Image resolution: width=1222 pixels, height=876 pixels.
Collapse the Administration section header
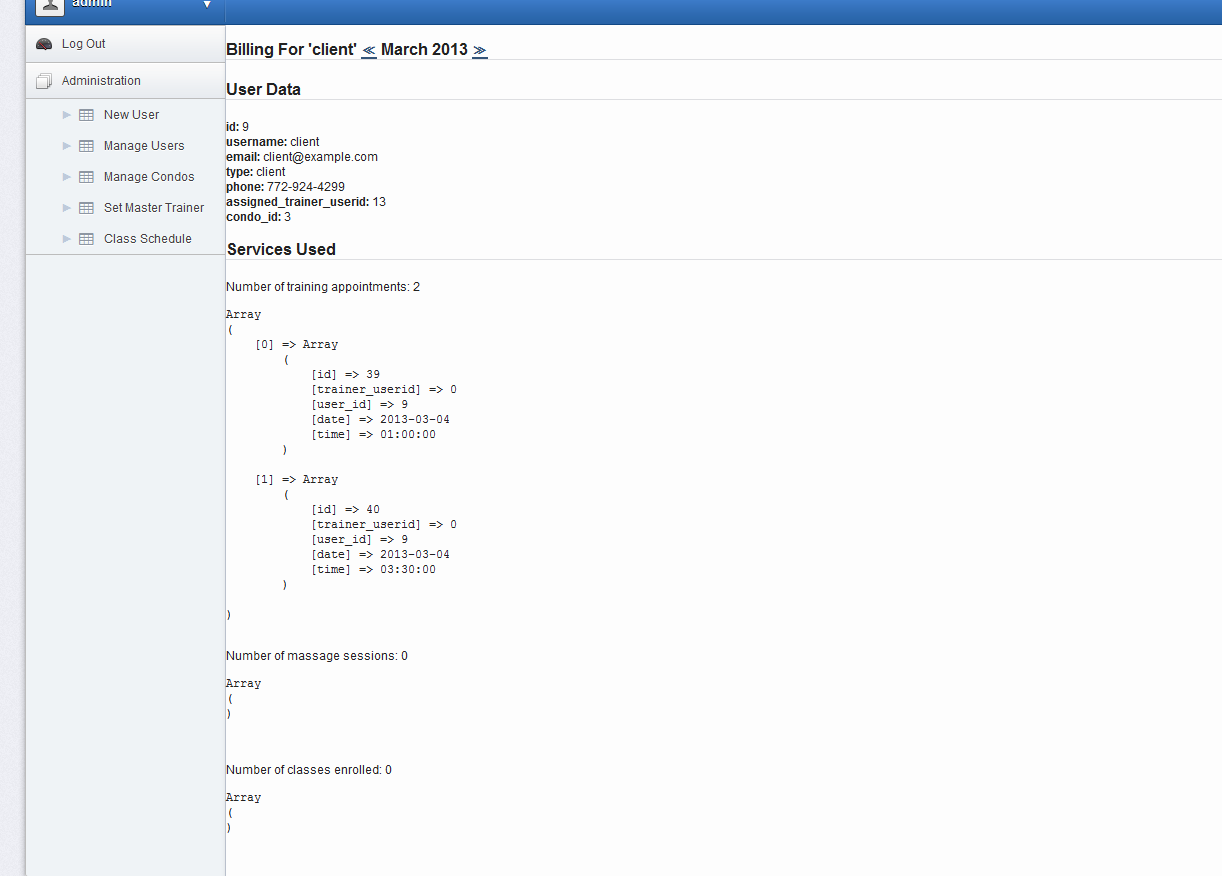(101, 81)
